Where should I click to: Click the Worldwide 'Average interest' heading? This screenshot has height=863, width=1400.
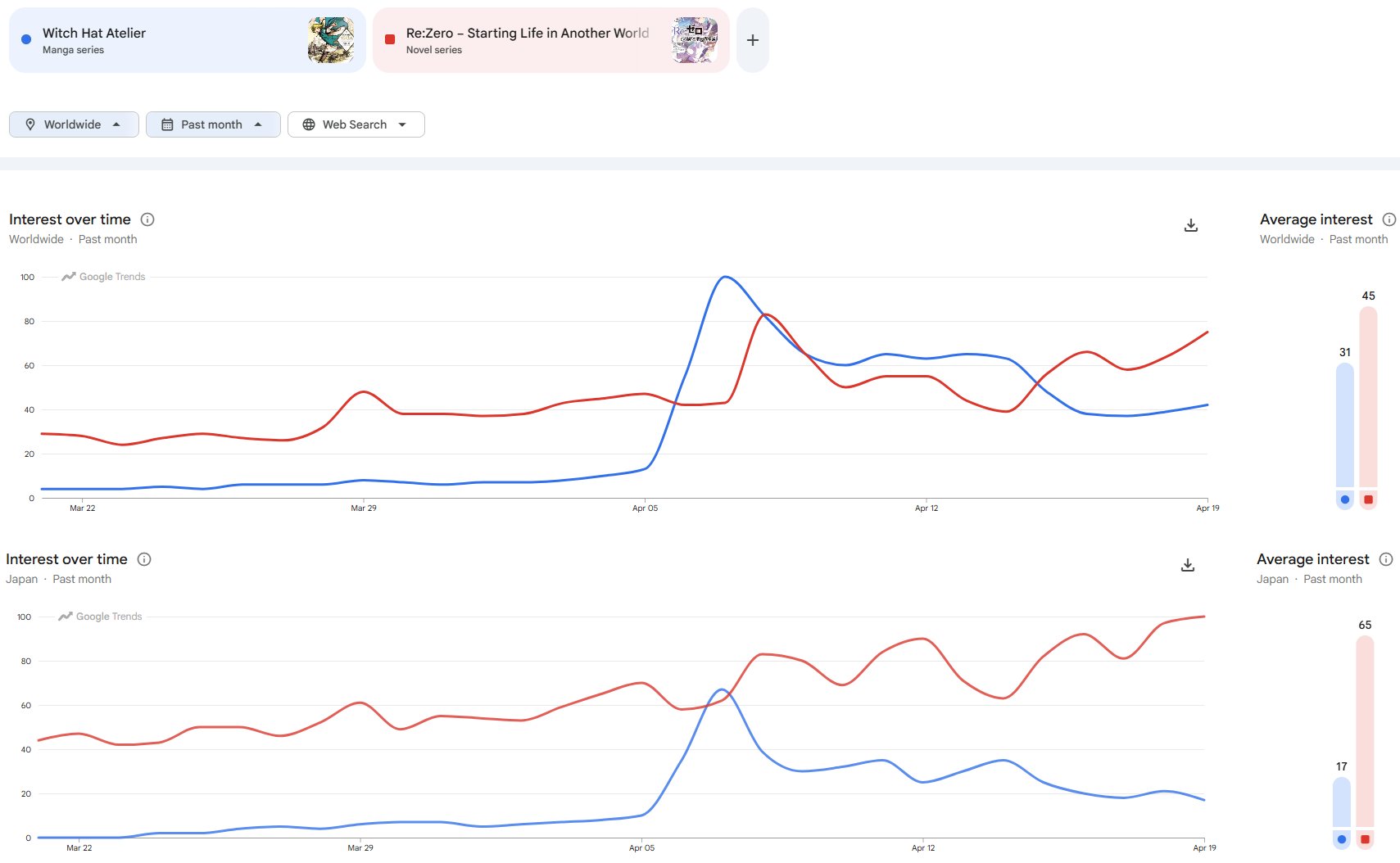(1316, 219)
